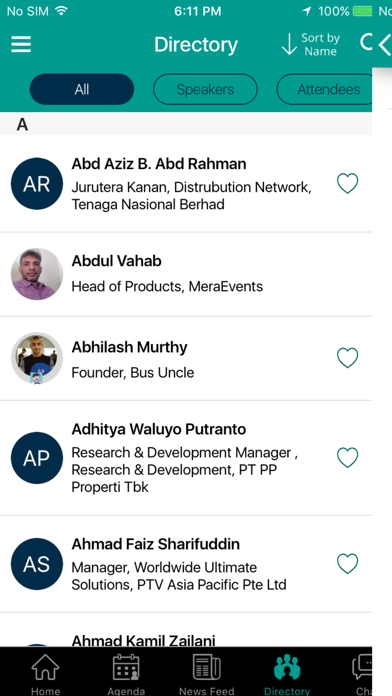The height and width of the screenshot is (696, 392).
Task: Open Abdul Vahab's profile photo
Action: [37, 274]
